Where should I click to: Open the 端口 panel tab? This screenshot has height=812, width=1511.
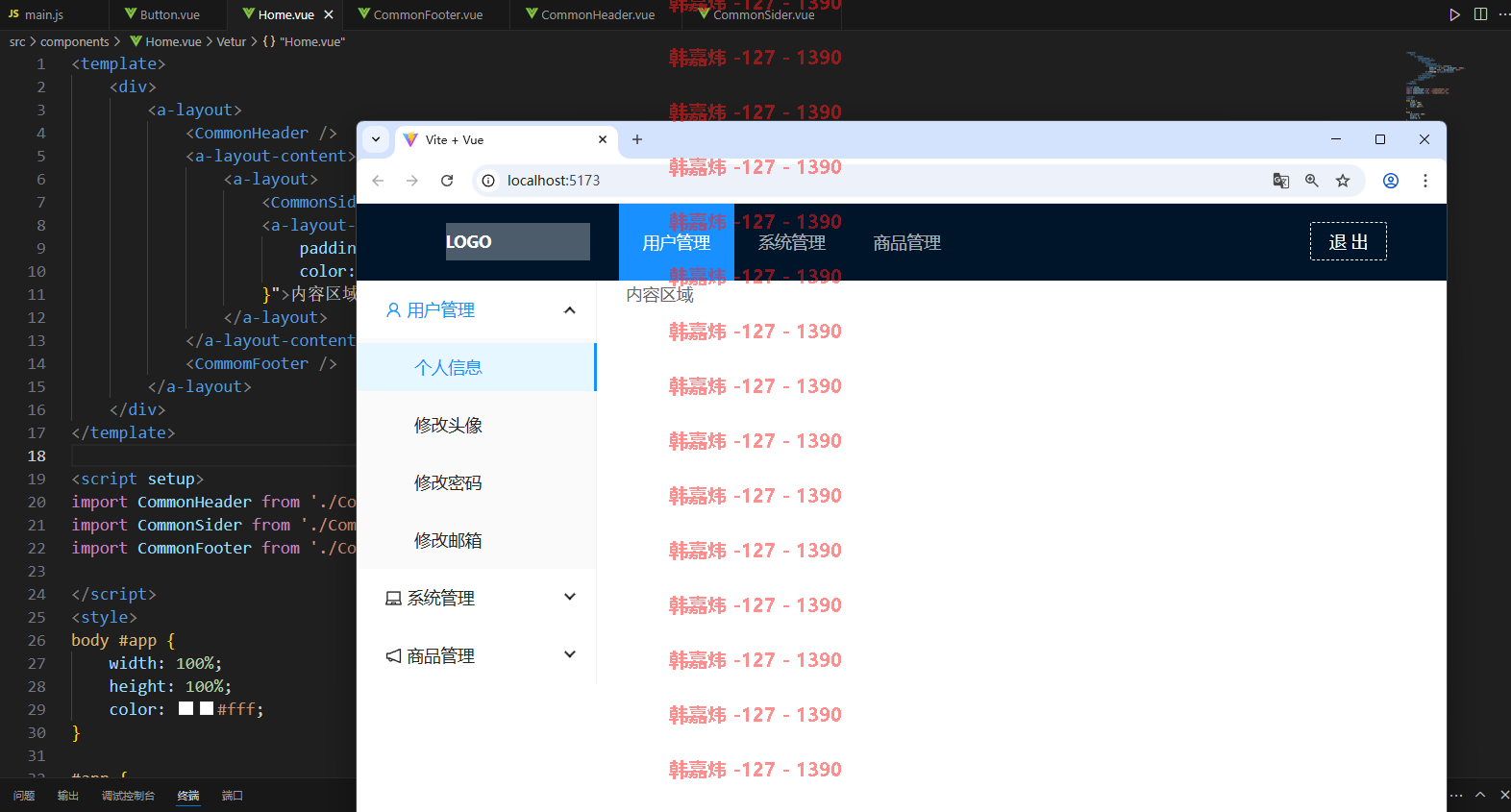pyautogui.click(x=233, y=796)
